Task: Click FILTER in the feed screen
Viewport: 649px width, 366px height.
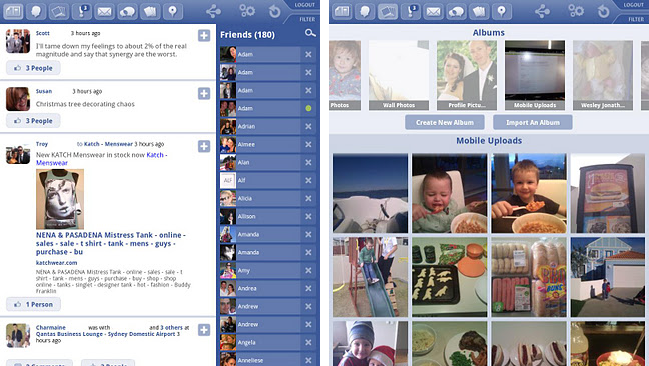Action: tap(307, 19)
